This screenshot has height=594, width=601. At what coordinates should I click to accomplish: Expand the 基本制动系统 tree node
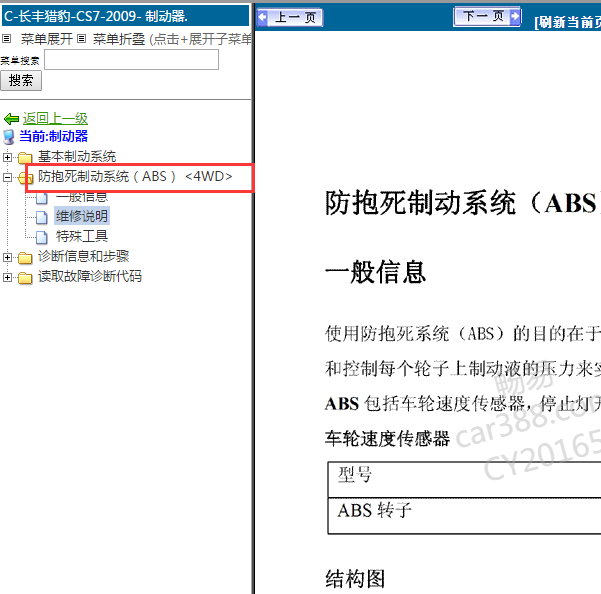click(x=8, y=157)
